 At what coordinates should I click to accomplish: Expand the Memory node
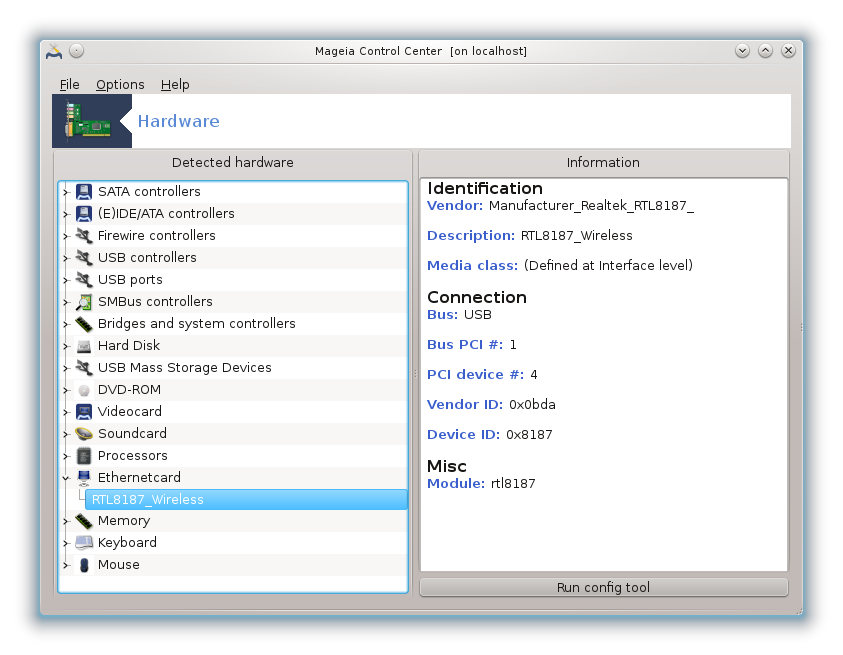pyautogui.click(x=66, y=521)
